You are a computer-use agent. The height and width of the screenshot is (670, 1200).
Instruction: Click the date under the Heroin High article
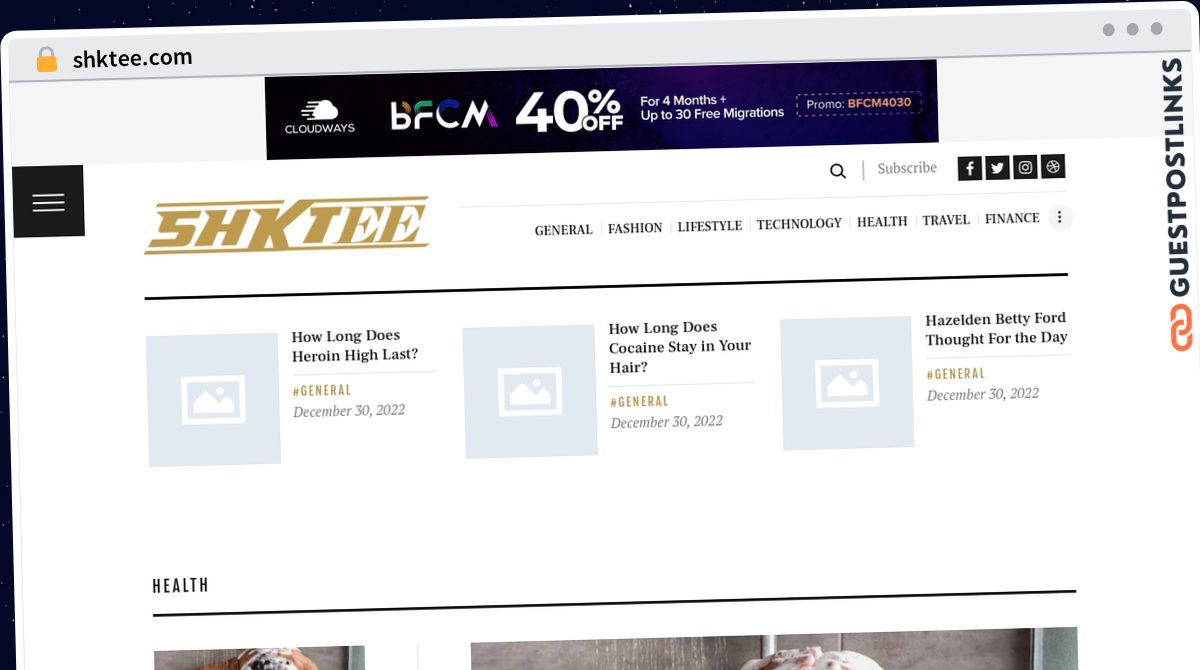tap(349, 411)
